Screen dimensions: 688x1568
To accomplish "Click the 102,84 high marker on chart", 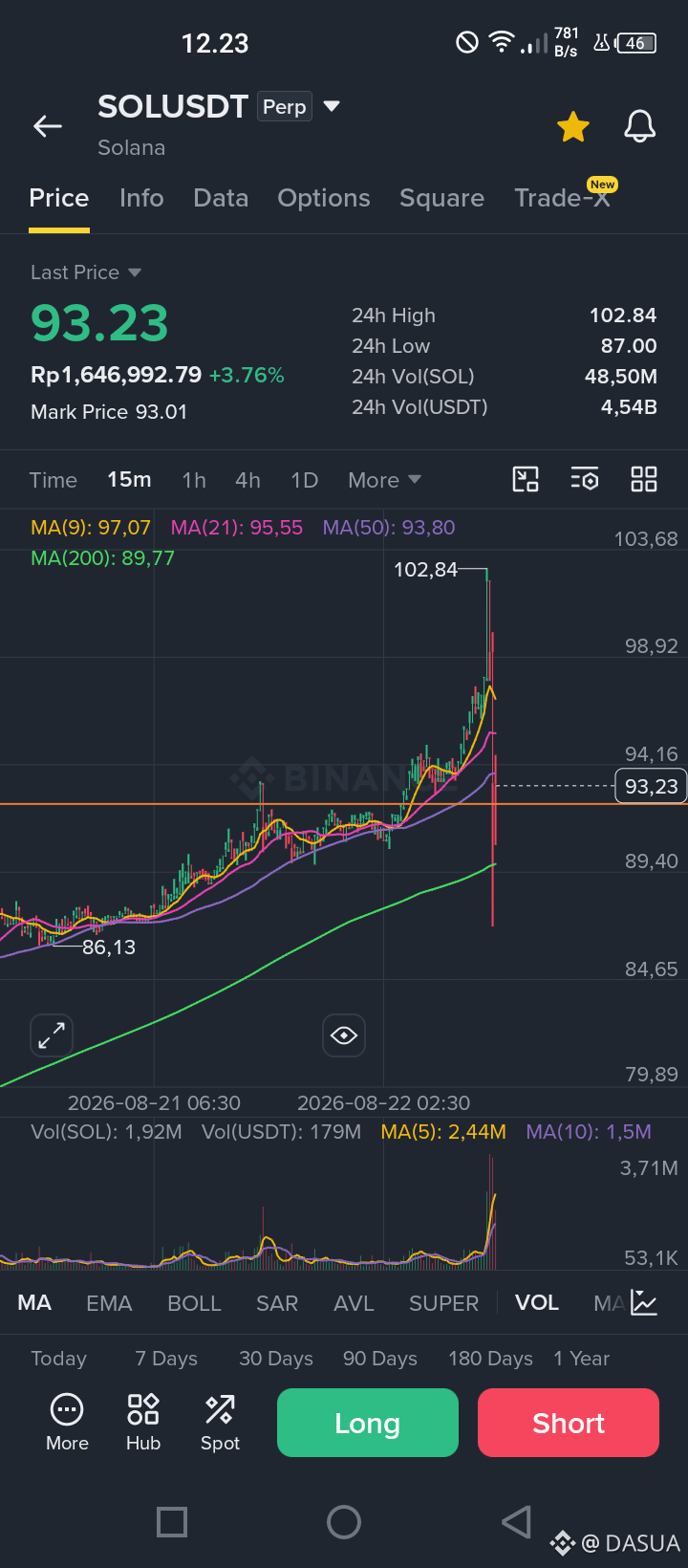I will (x=426, y=570).
